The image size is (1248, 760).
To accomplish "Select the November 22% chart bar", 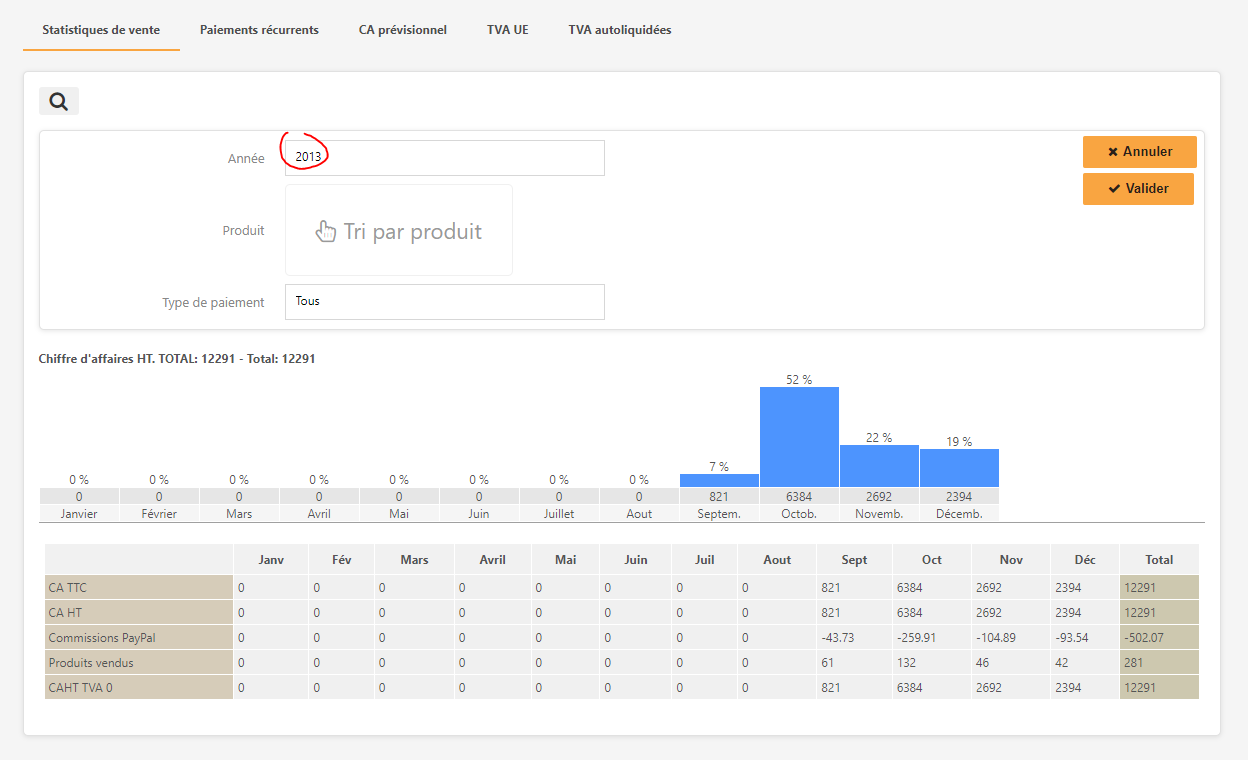I will (x=879, y=466).
